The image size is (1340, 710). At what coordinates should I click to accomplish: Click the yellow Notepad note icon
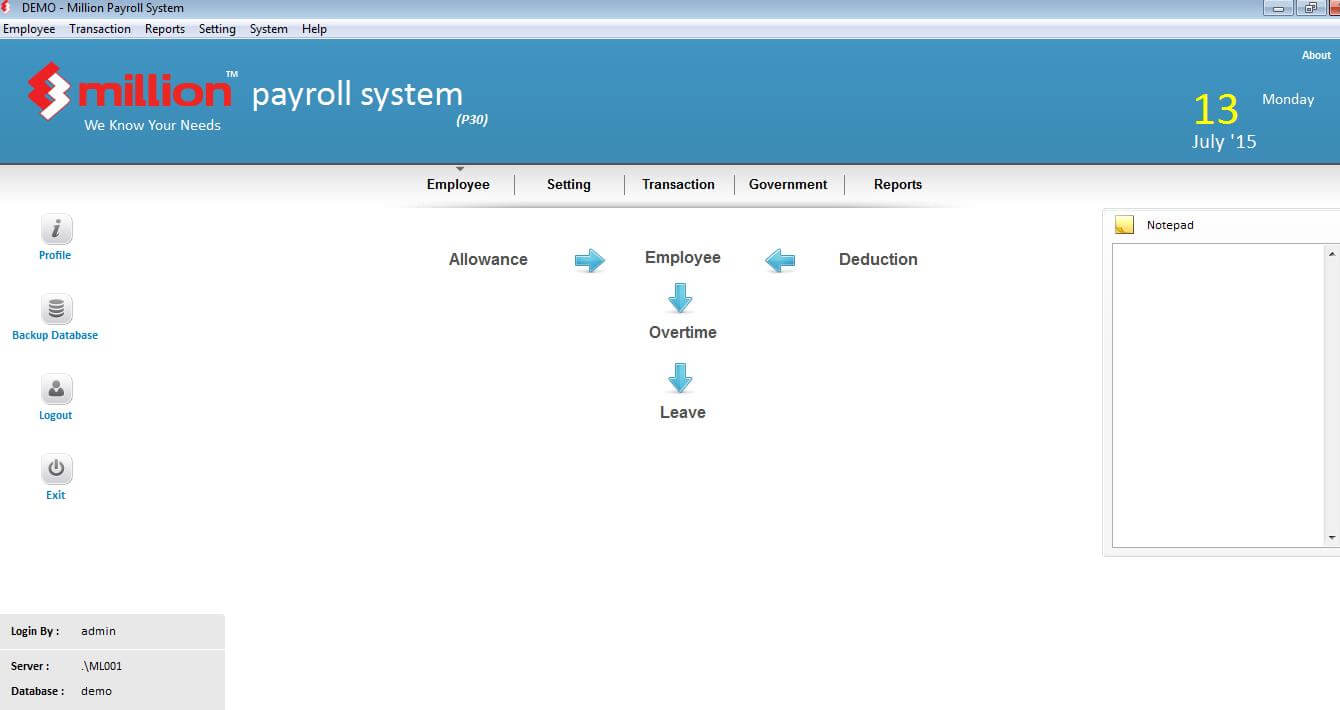(1124, 225)
